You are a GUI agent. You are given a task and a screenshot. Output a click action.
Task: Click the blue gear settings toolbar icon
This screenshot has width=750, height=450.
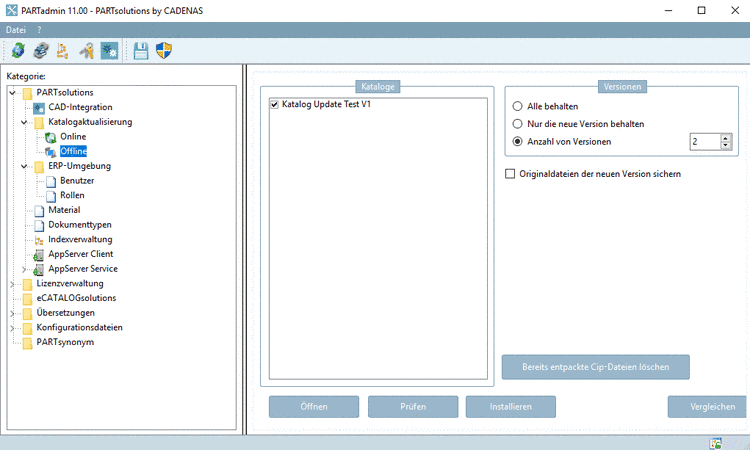click(109, 50)
